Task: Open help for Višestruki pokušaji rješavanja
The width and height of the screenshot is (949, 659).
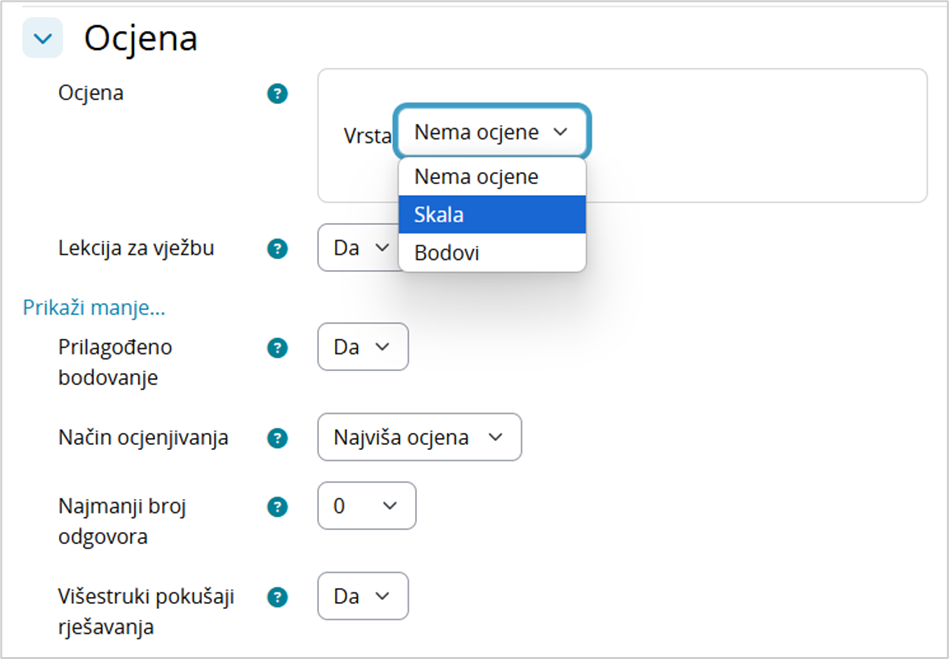Action: coord(278,597)
